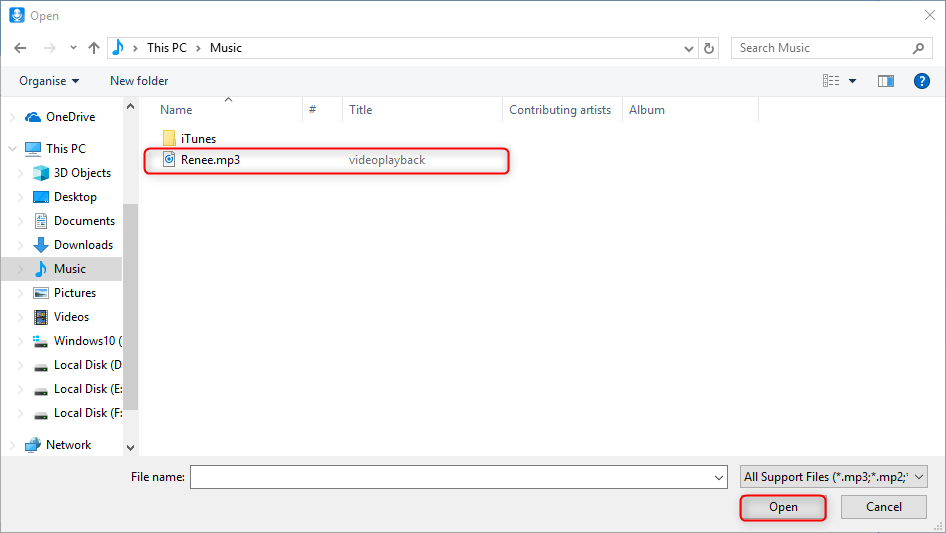Toggle the preview pane icon

click(x=885, y=81)
